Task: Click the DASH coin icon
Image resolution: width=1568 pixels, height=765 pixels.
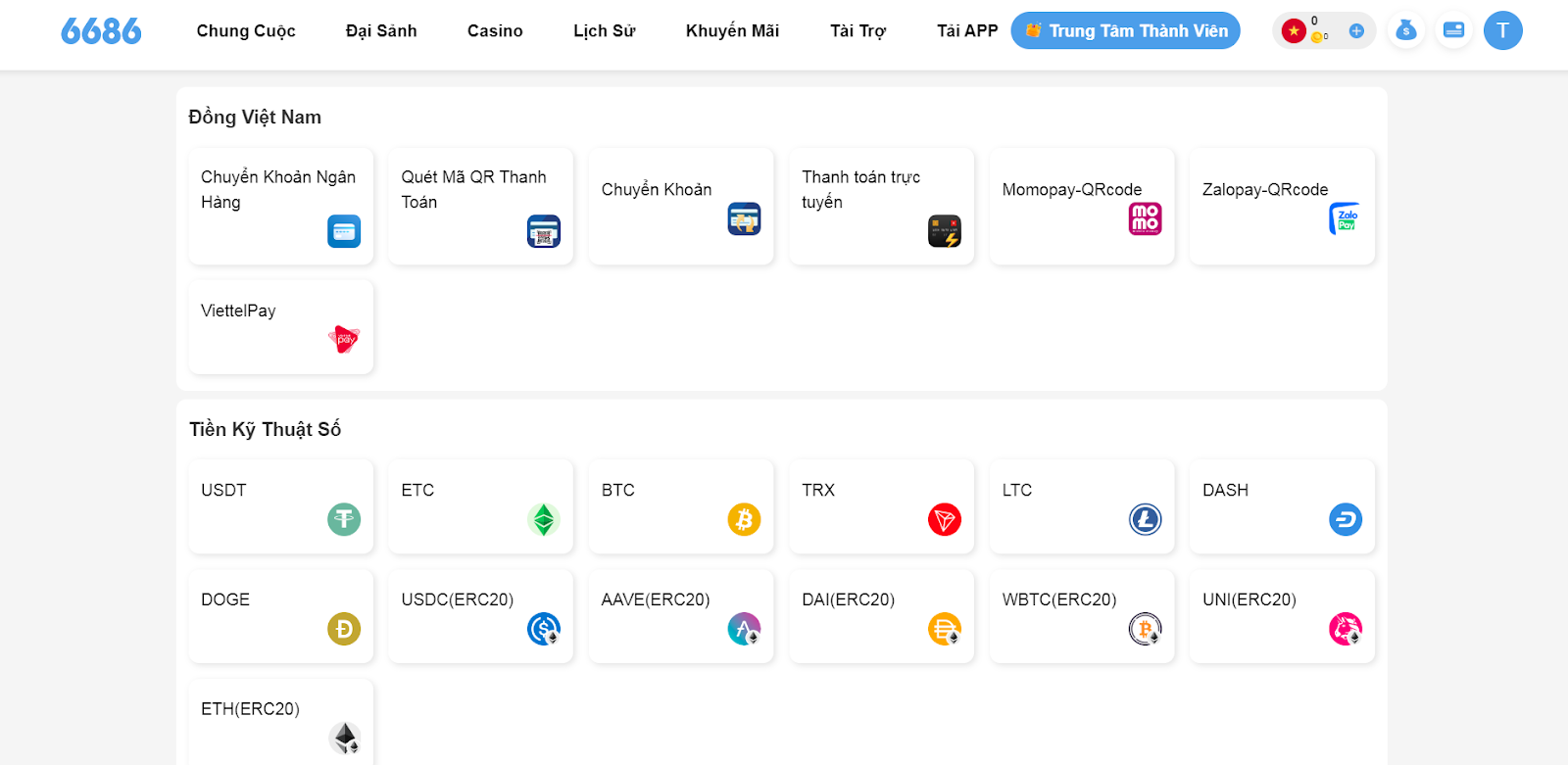Action: 1346,519
